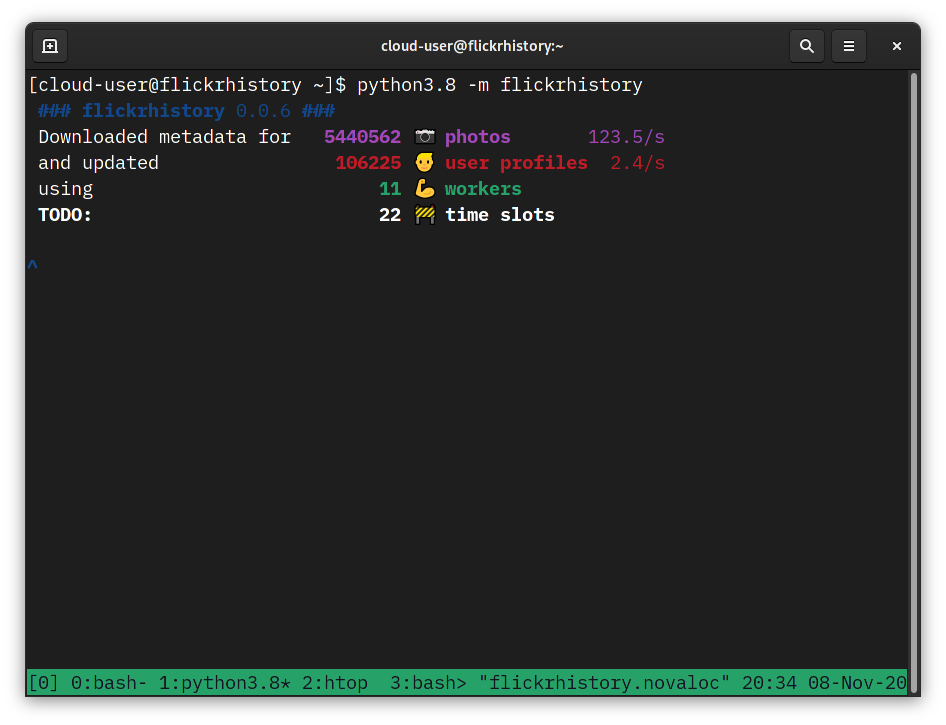Click the tmux session indicator [0]
946x725 pixels.
[x=43, y=683]
